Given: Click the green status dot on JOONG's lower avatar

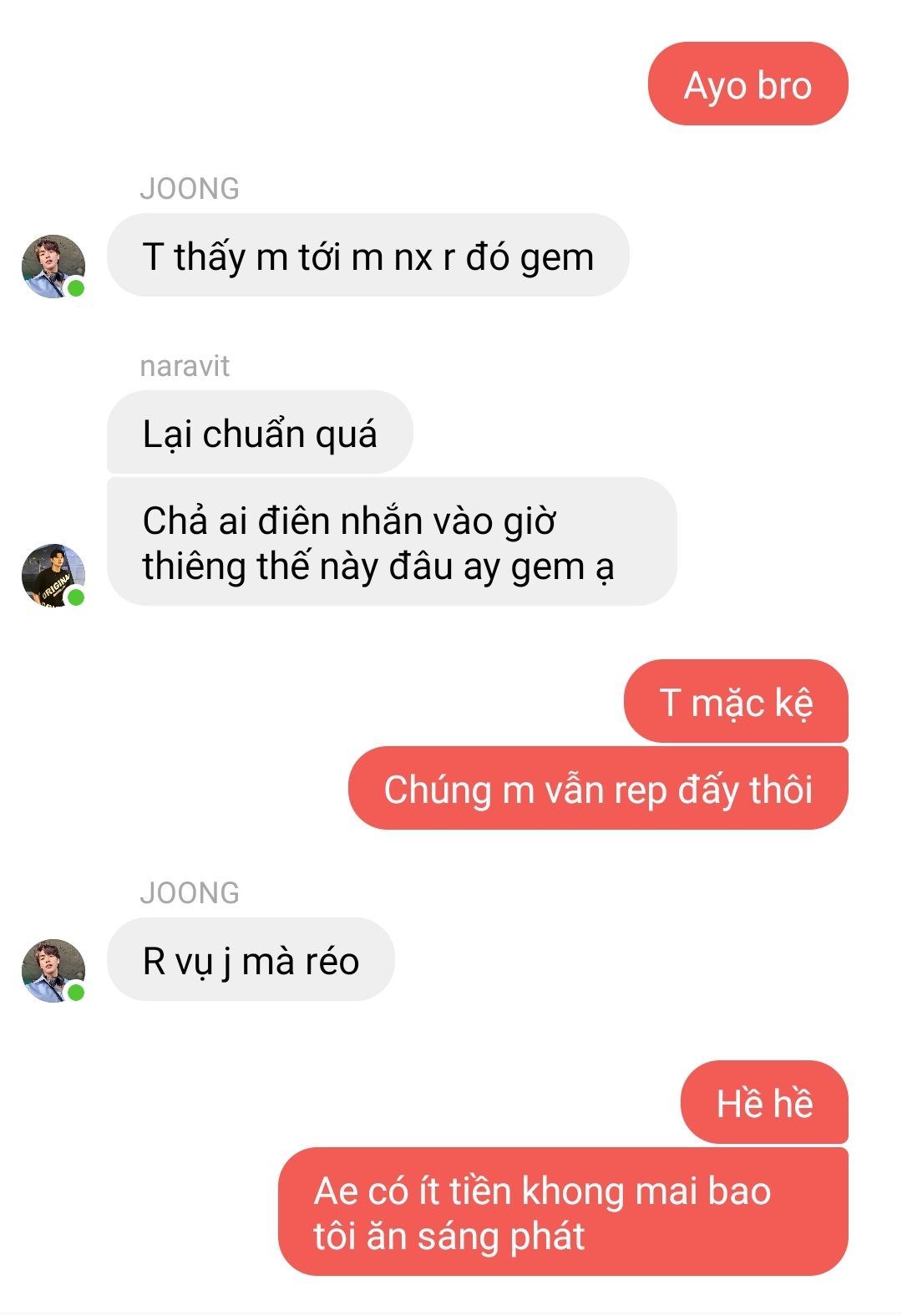Looking at the screenshot, I should pos(76,992).
